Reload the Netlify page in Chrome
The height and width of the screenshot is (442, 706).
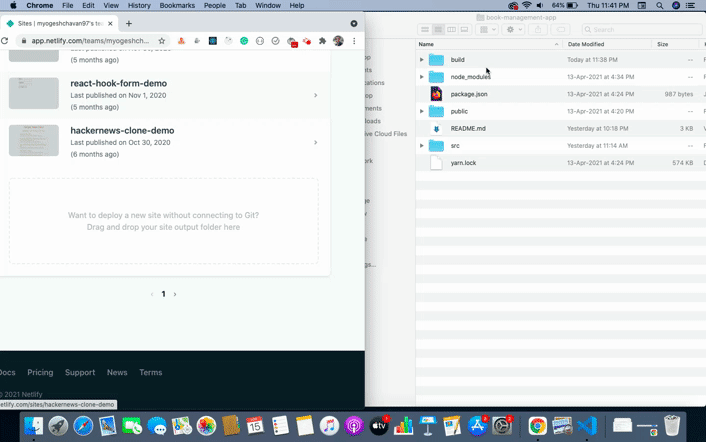point(5,41)
